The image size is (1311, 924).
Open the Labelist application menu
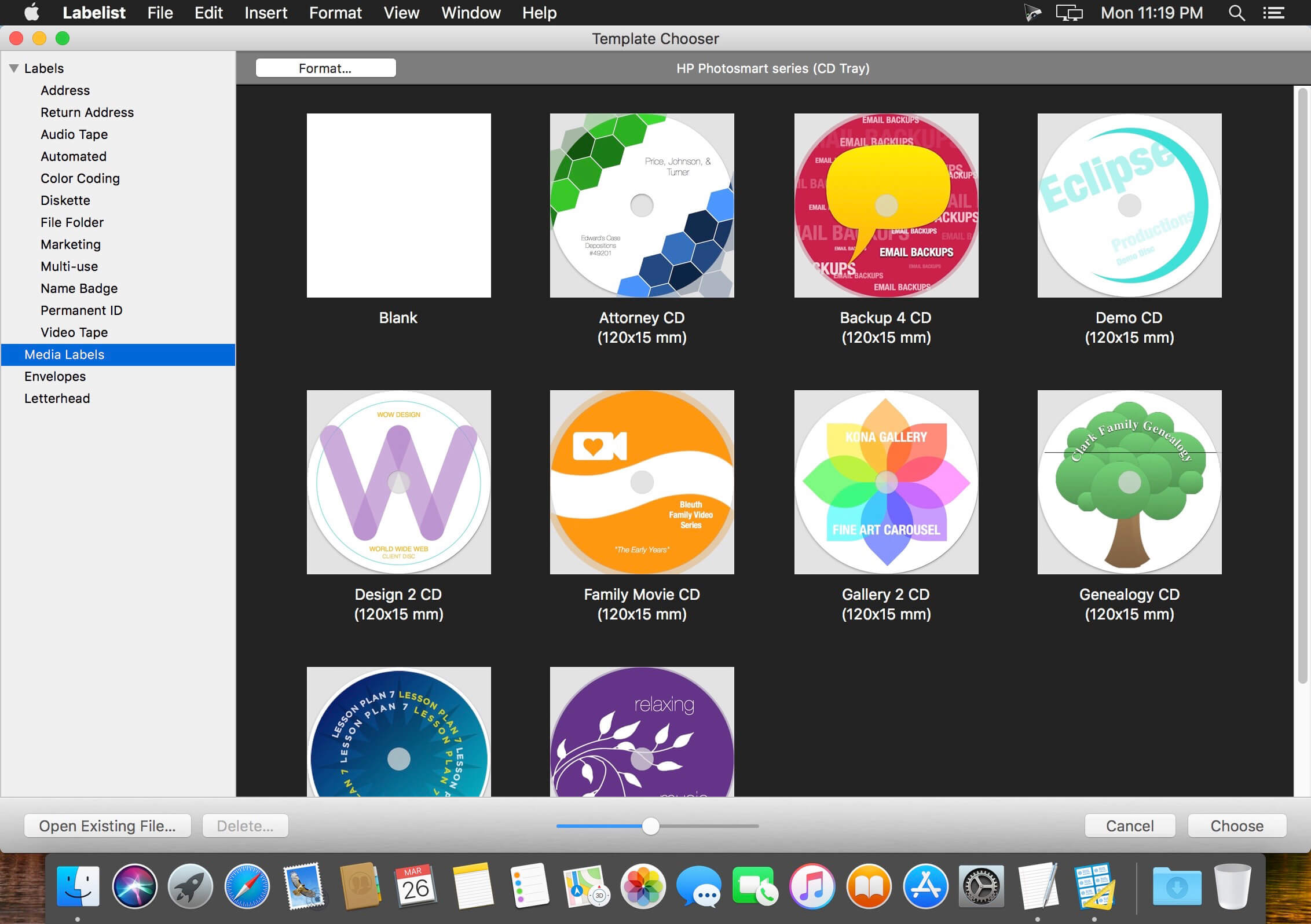pos(94,13)
